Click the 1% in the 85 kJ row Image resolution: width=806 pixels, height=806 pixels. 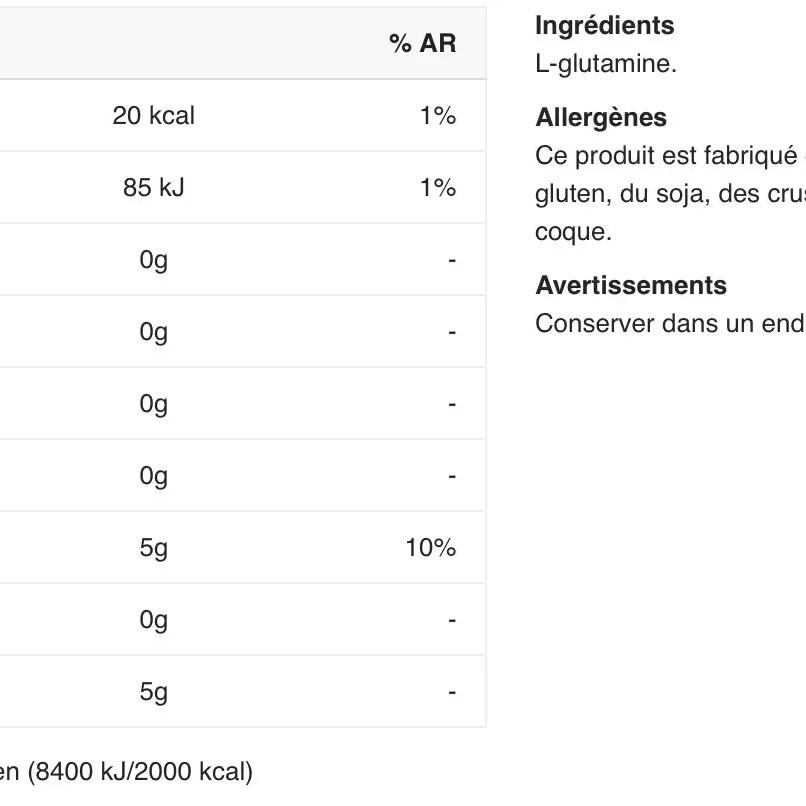(437, 188)
